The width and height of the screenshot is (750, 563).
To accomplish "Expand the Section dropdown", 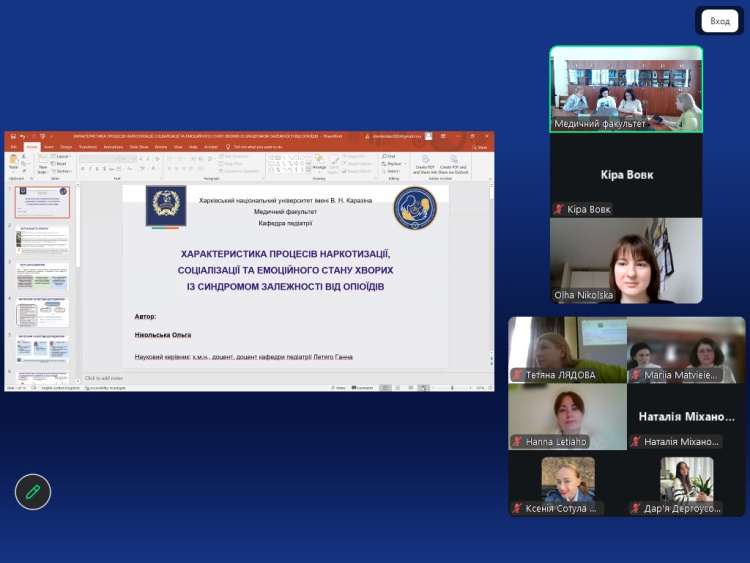I will 62,171.
